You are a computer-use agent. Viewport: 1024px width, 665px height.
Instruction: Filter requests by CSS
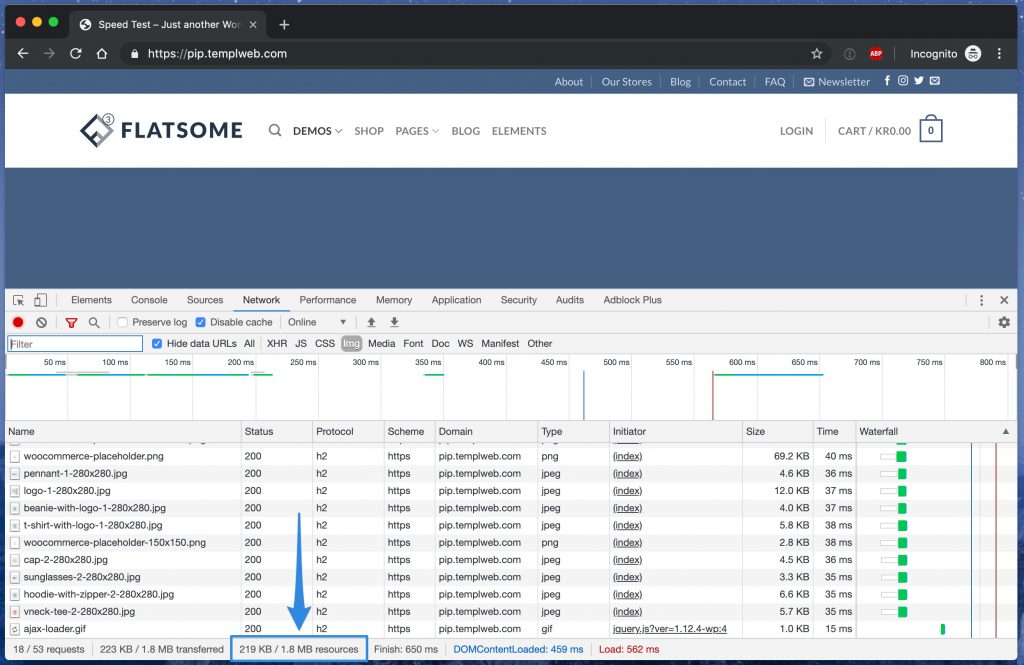point(325,344)
